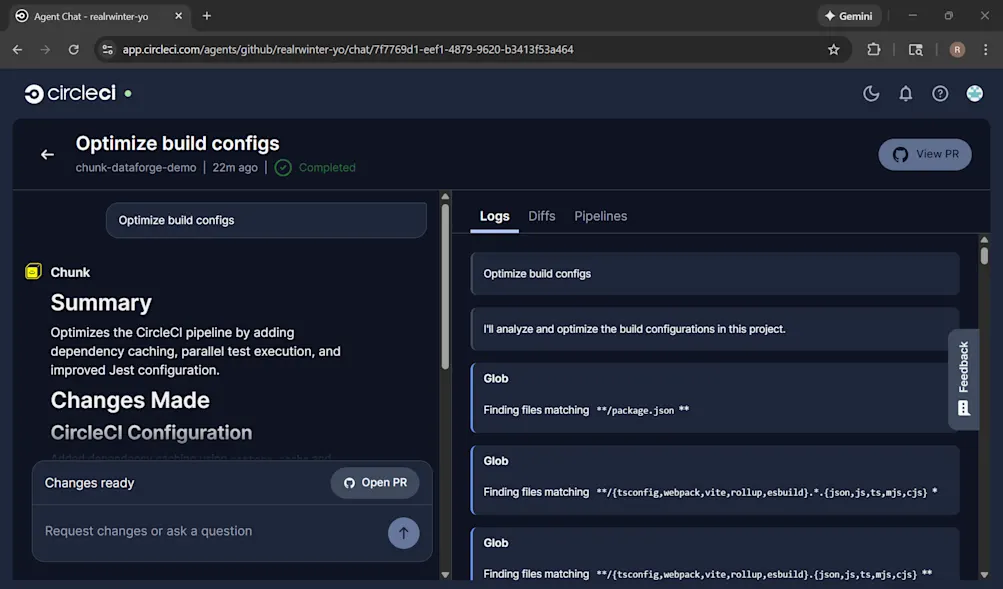Click the Changes Made heading
The height and width of the screenshot is (589, 1003).
(x=130, y=400)
